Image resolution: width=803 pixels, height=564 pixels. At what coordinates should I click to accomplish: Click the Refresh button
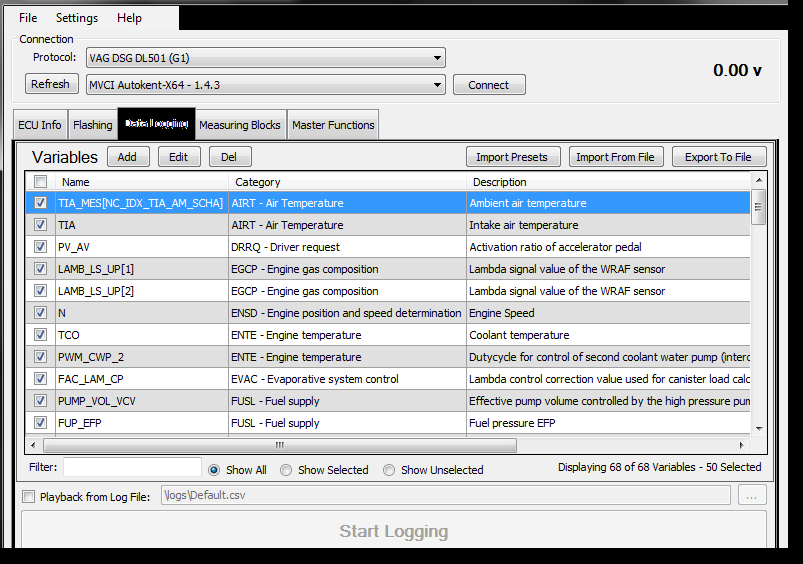(51, 84)
